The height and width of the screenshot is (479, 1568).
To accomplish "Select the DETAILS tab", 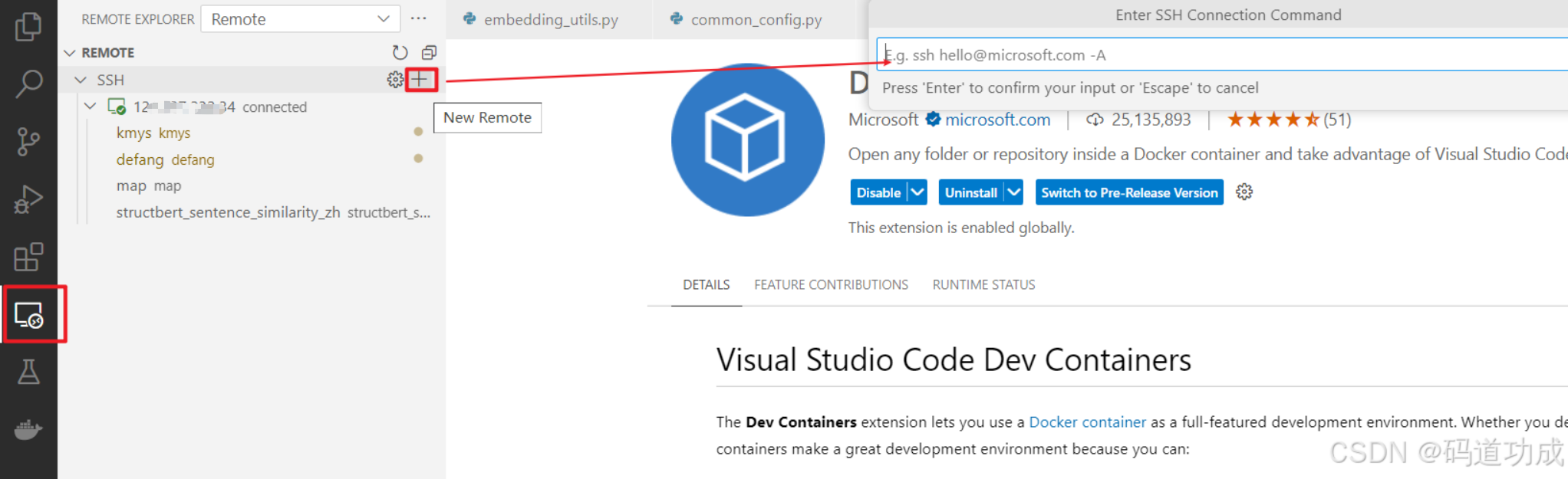I will [x=707, y=284].
